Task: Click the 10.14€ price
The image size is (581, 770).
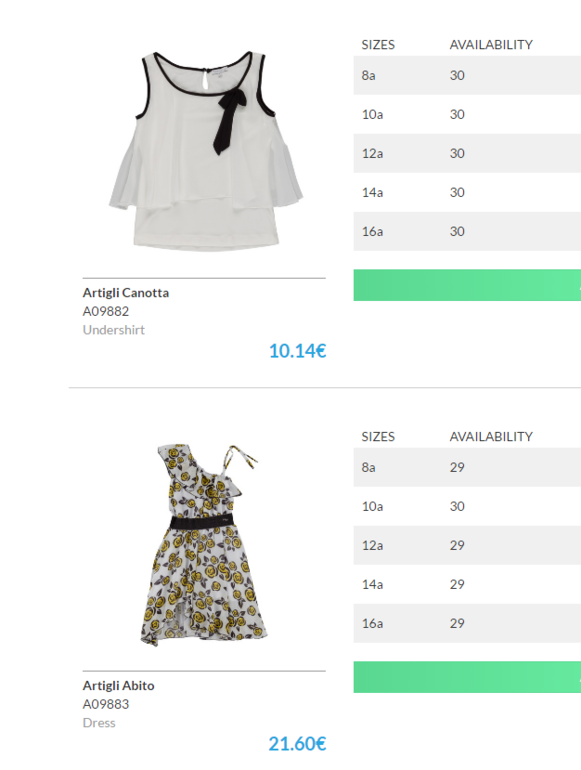Action: (x=297, y=351)
